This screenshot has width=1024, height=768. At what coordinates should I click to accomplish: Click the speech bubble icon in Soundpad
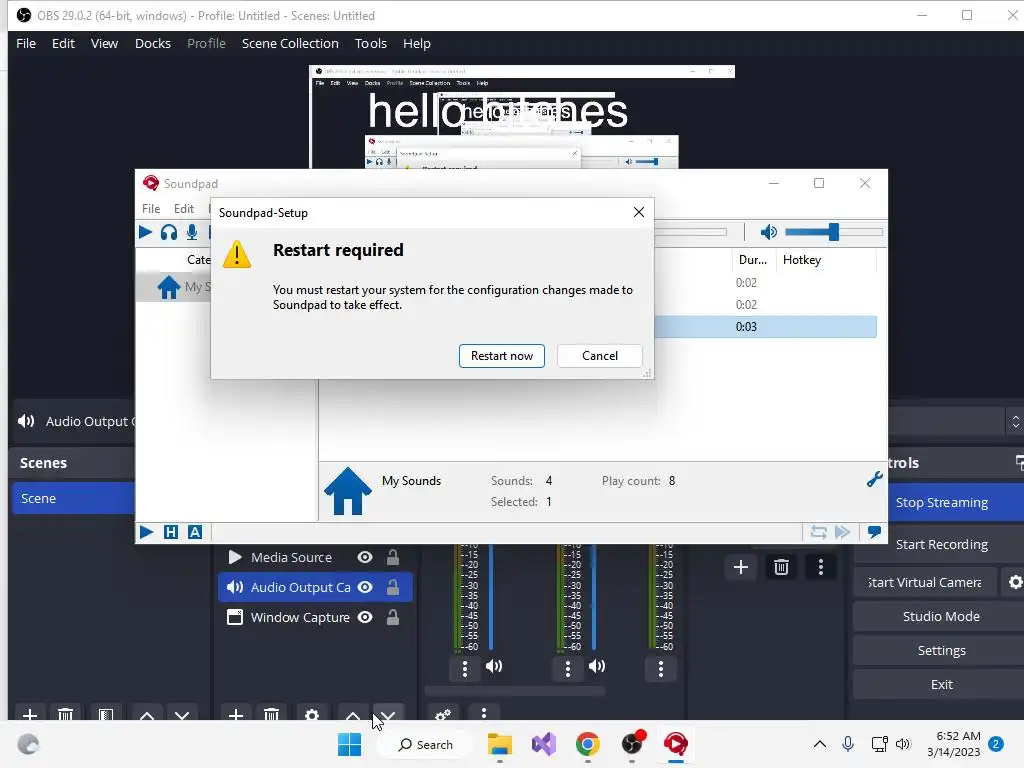pyautogui.click(x=874, y=532)
